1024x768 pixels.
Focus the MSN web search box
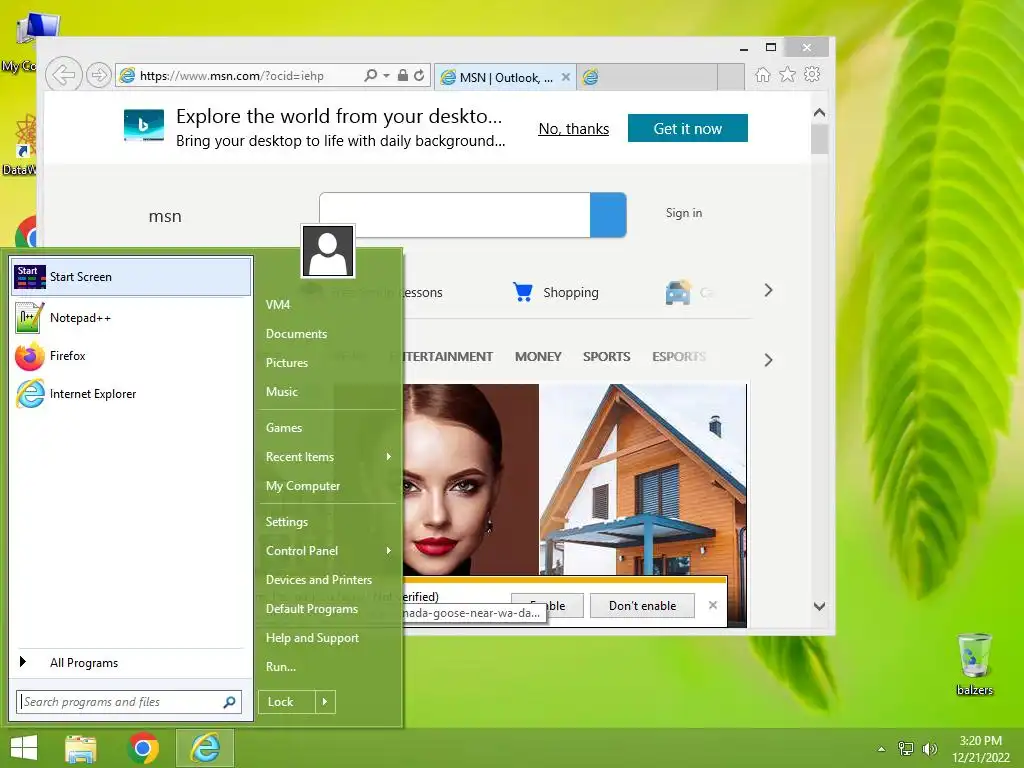click(x=455, y=215)
